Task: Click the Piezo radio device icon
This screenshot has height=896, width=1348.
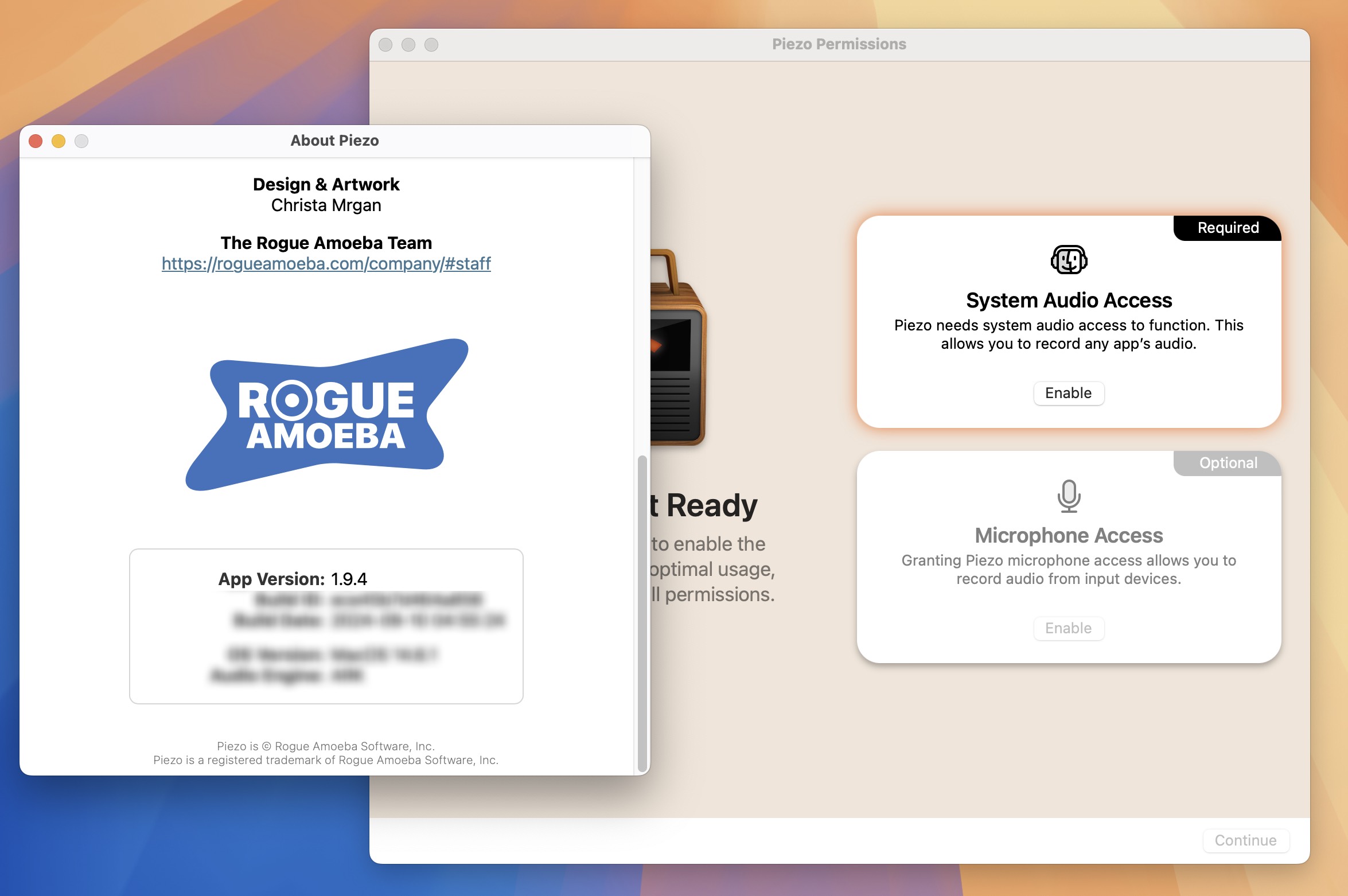Action: (x=679, y=347)
